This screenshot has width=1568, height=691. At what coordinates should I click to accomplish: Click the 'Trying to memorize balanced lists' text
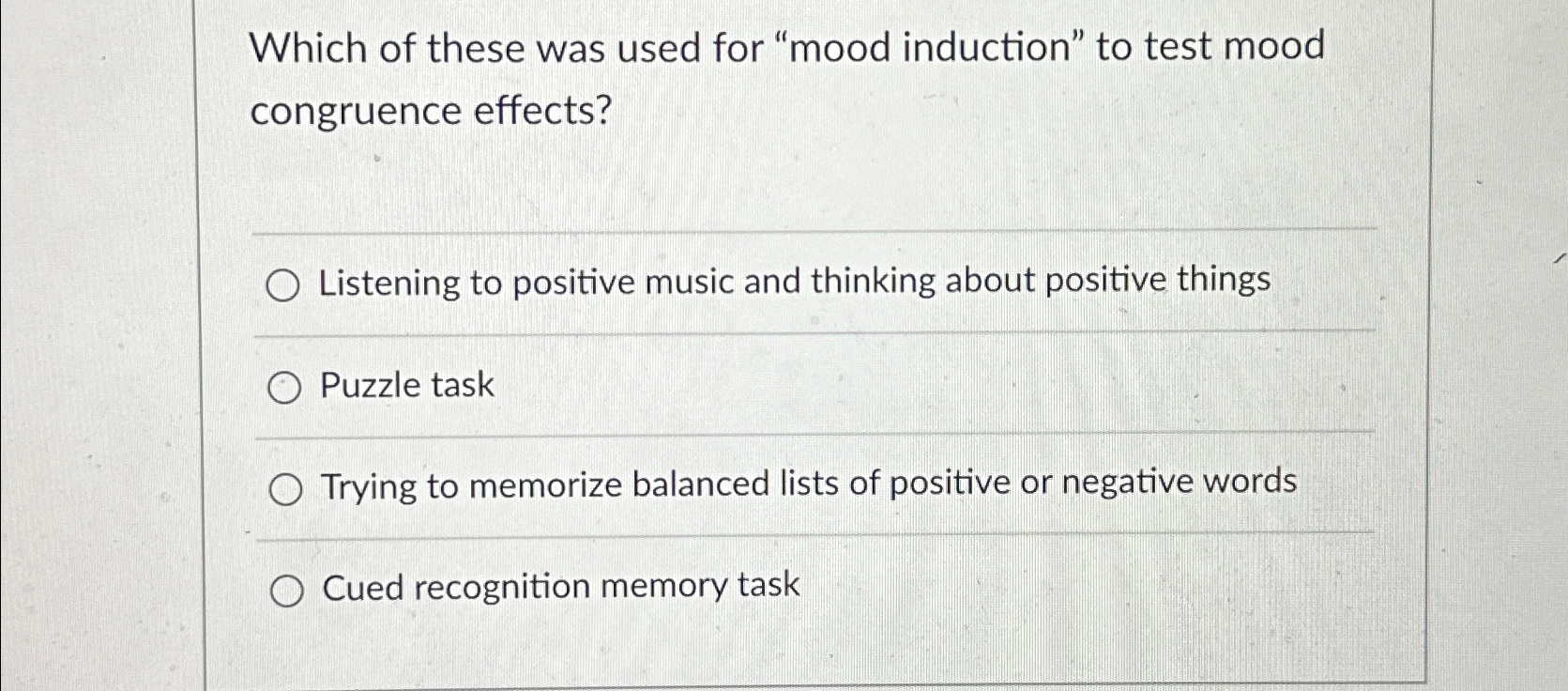click(x=807, y=484)
